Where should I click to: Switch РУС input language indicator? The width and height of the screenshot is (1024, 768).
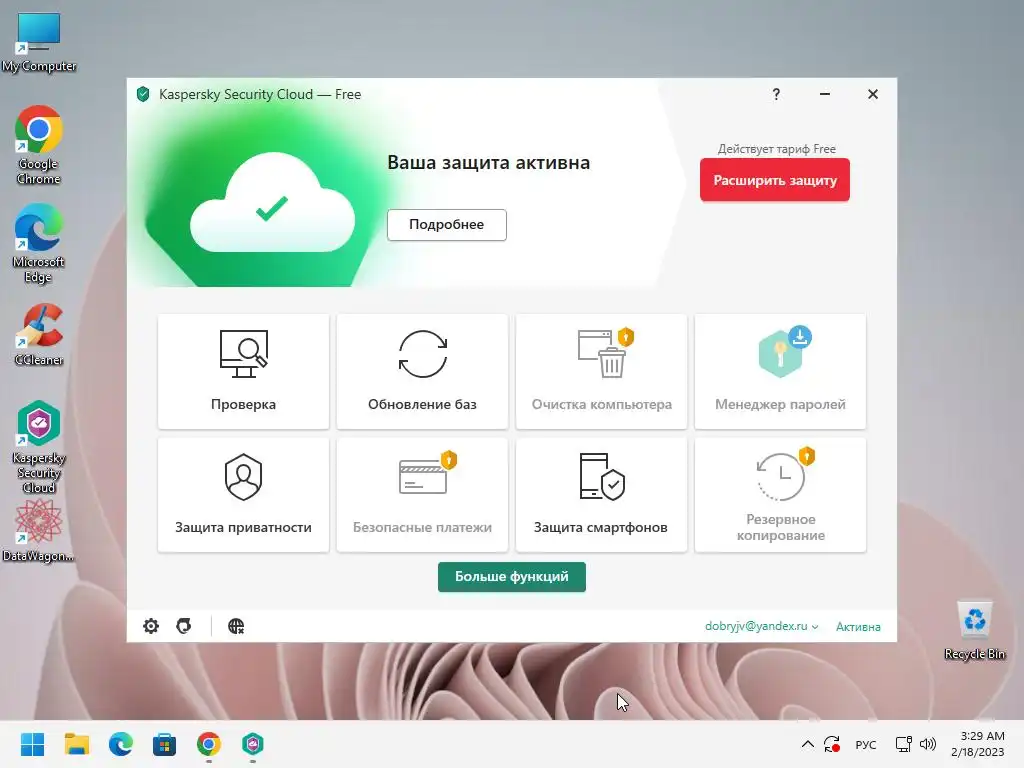(866, 744)
